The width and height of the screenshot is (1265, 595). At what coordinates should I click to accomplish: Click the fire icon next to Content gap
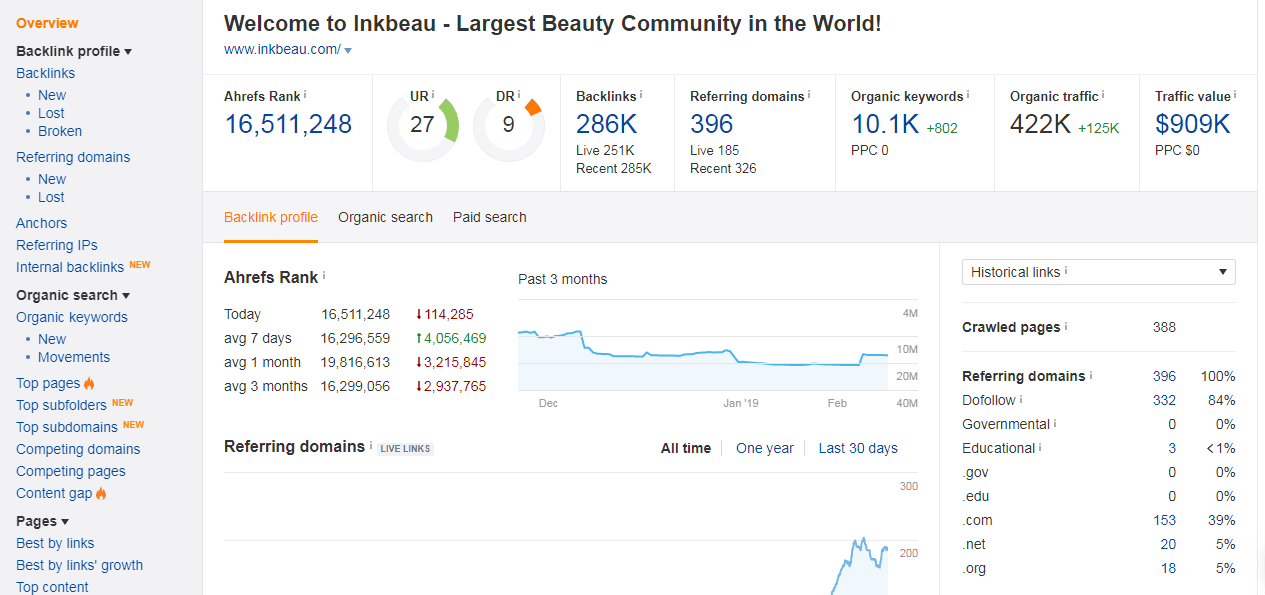tap(101, 493)
